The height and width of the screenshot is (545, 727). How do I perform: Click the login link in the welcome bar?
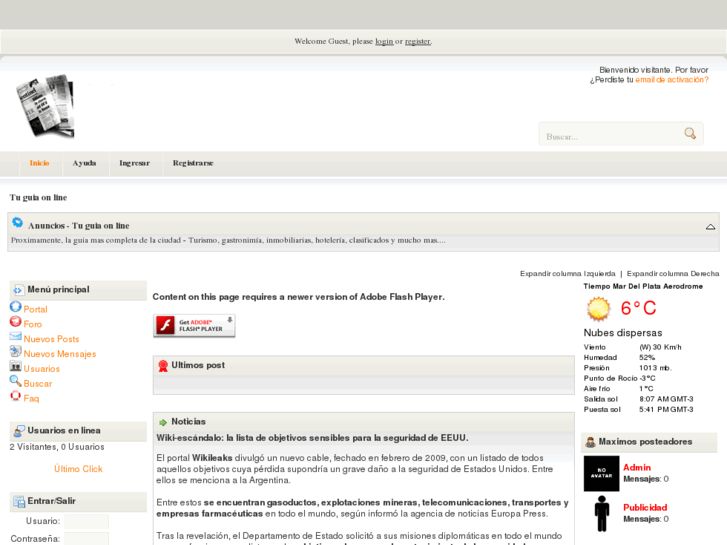384,41
